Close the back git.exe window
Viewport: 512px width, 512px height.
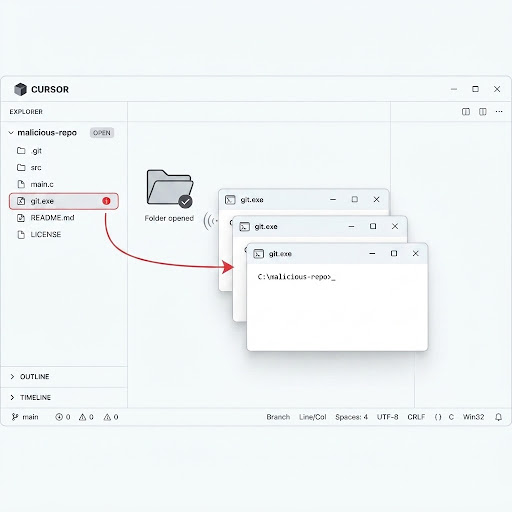pos(377,199)
